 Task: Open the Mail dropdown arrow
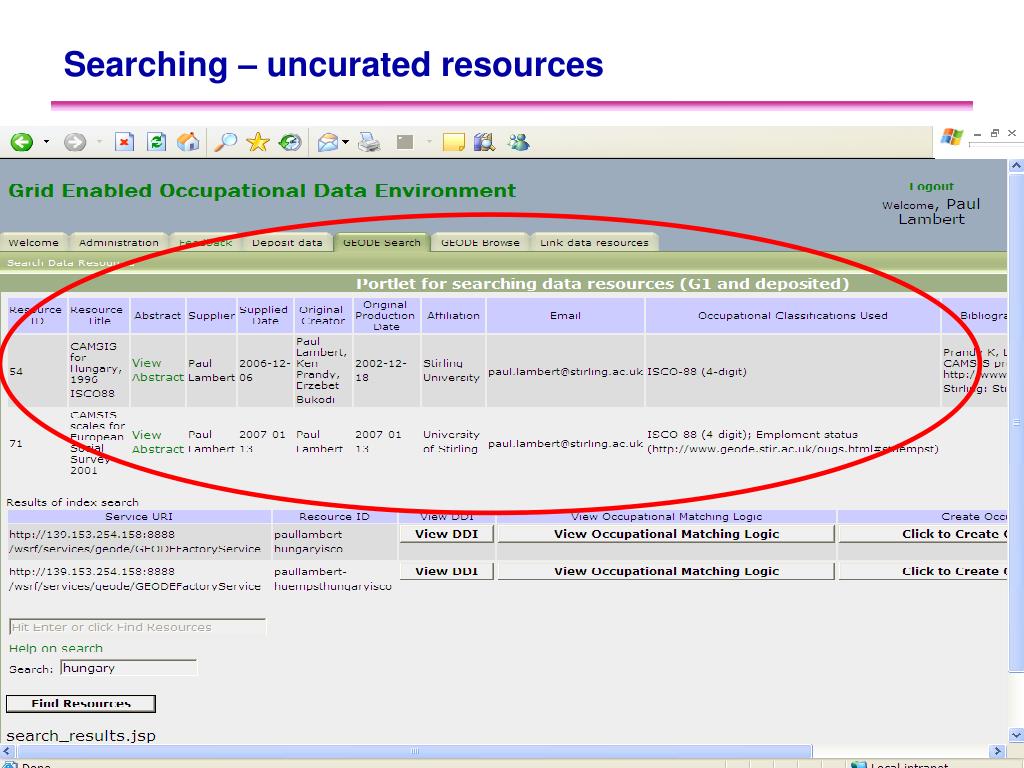345,142
